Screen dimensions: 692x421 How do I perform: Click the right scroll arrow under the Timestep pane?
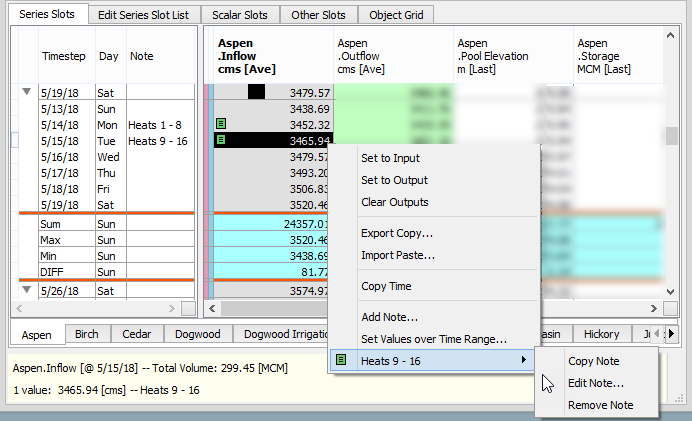[188, 309]
